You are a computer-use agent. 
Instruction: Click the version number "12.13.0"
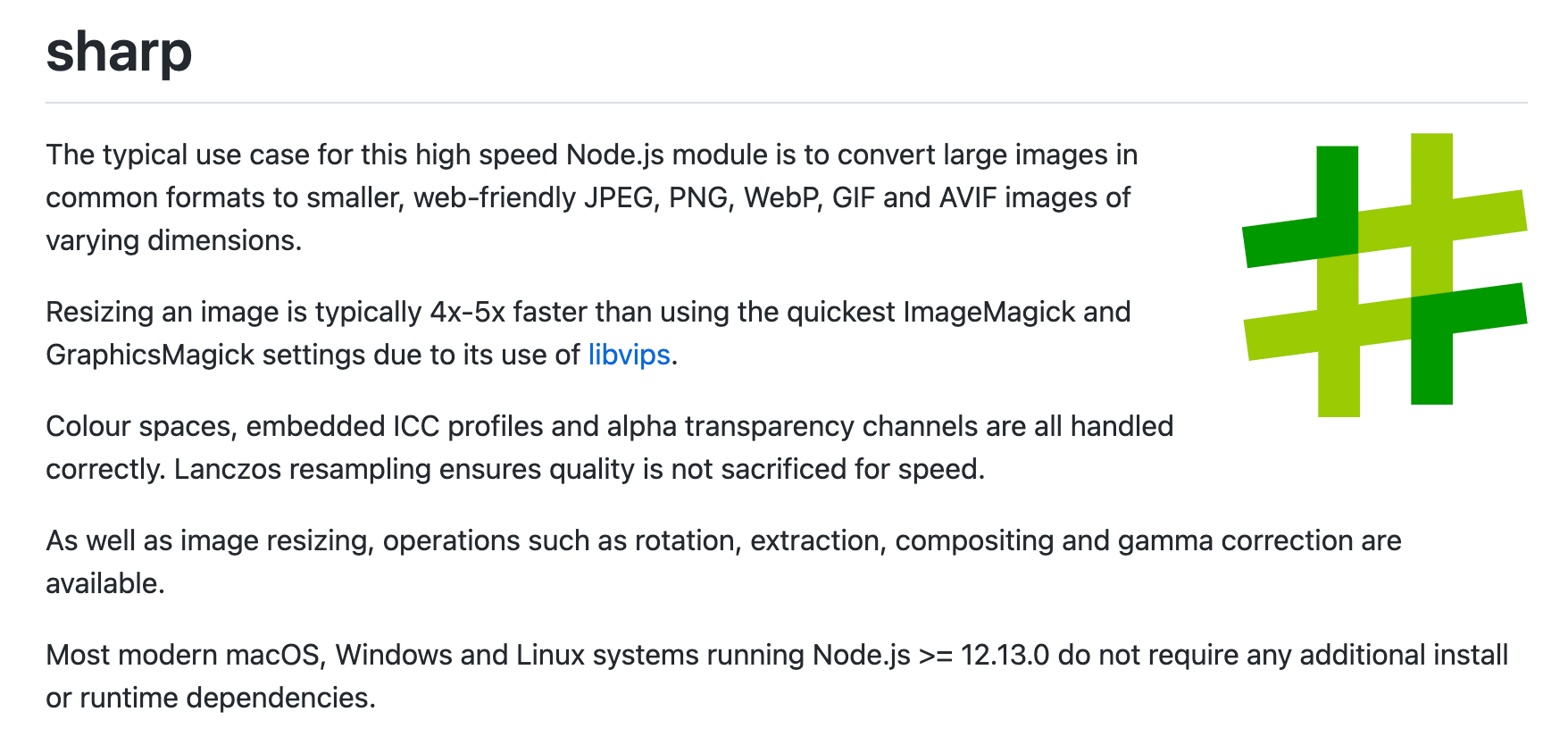coord(1005,655)
